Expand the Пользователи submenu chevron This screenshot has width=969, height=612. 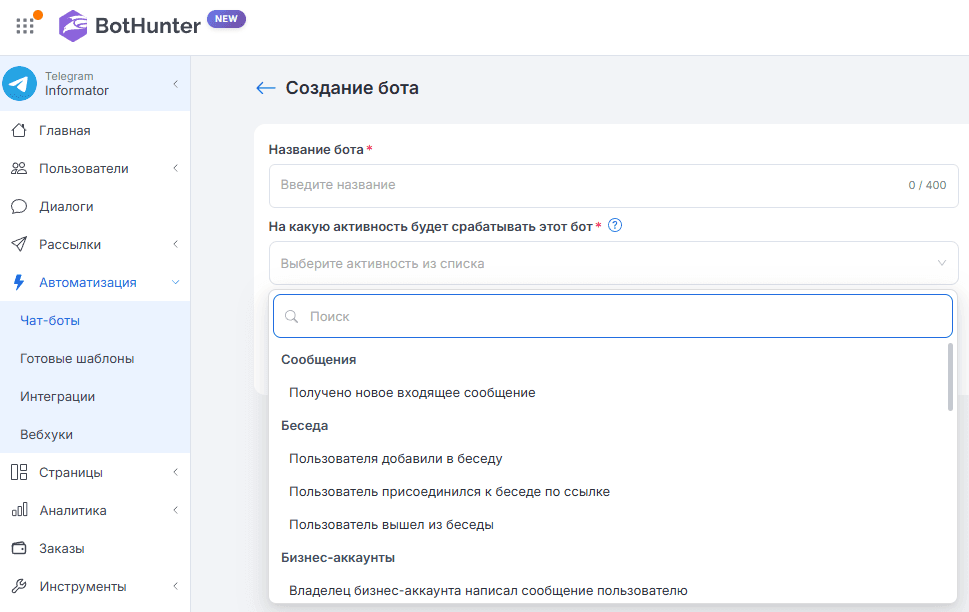click(x=176, y=168)
